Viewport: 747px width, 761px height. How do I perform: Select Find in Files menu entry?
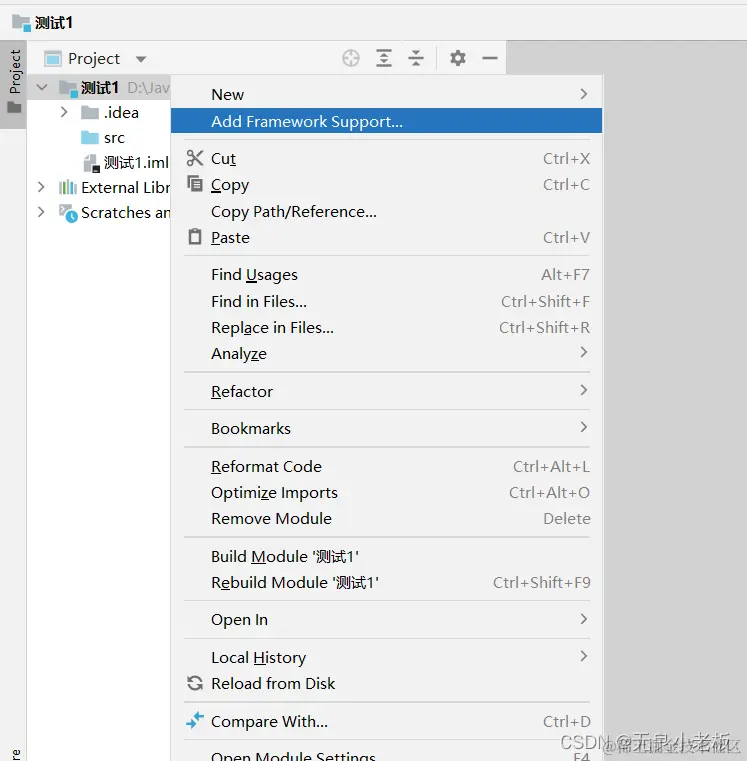(386, 301)
